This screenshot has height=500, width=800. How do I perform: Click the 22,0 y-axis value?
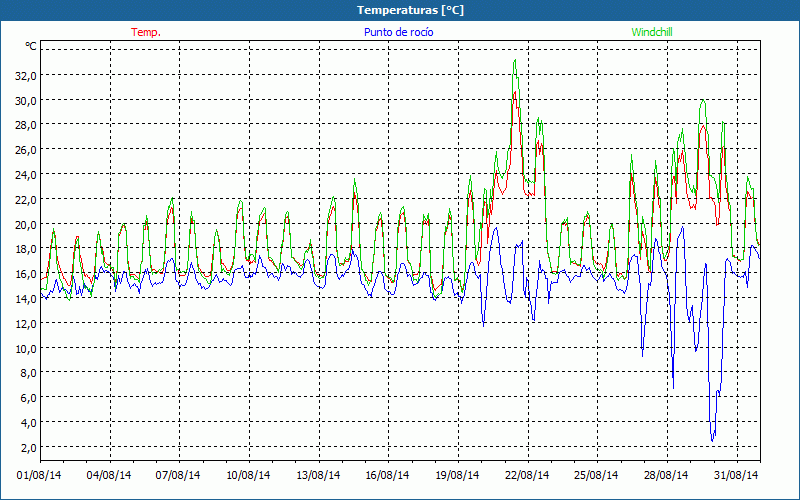point(26,199)
